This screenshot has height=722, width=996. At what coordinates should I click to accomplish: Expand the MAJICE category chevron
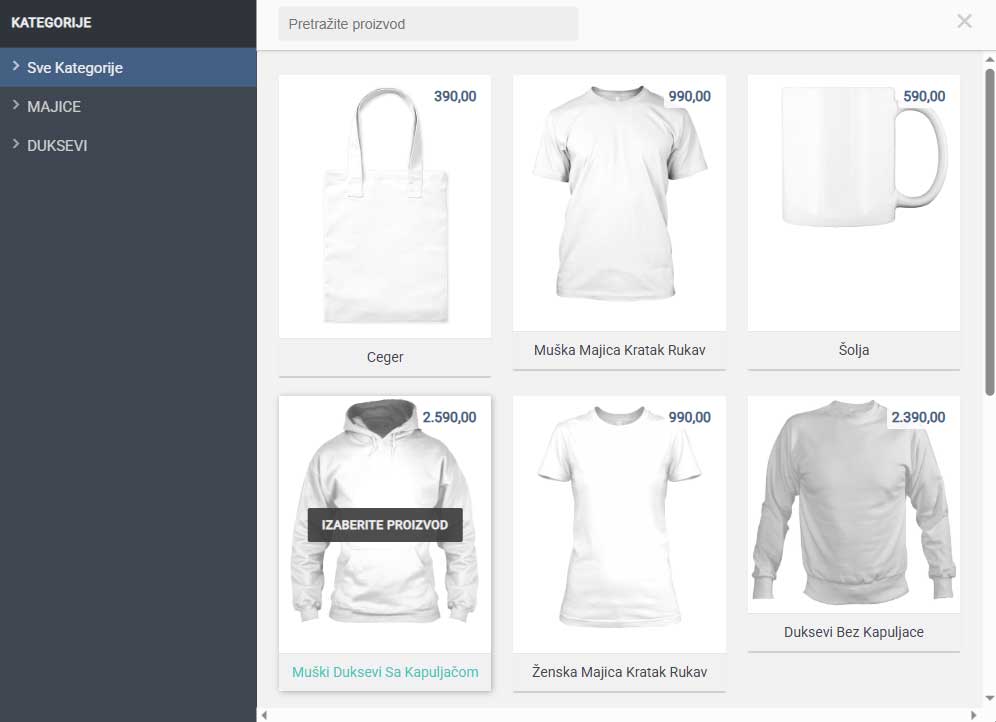click(x=14, y=106)
